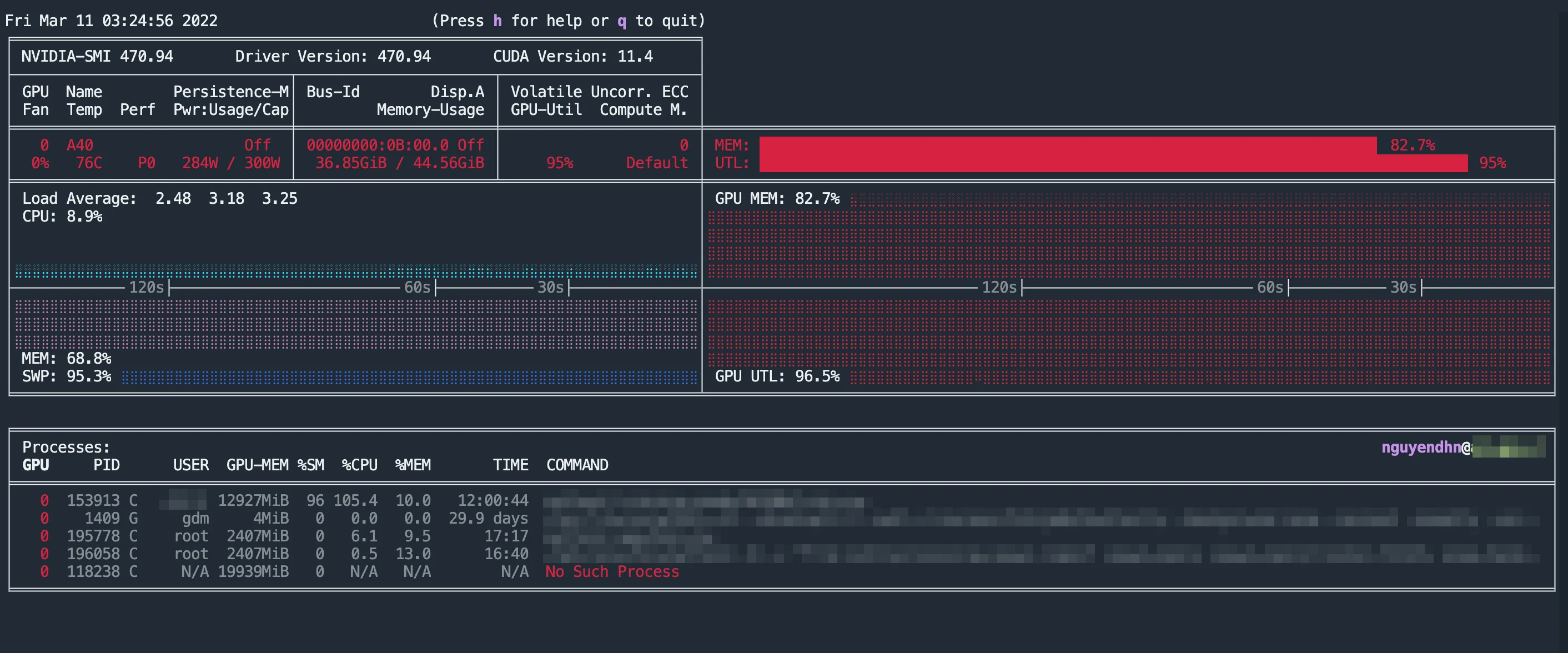This screenshot has height=653, width=1568.
Task: Select process row with PID 153913
Action: pyautogui.click(x=93, y=501)
